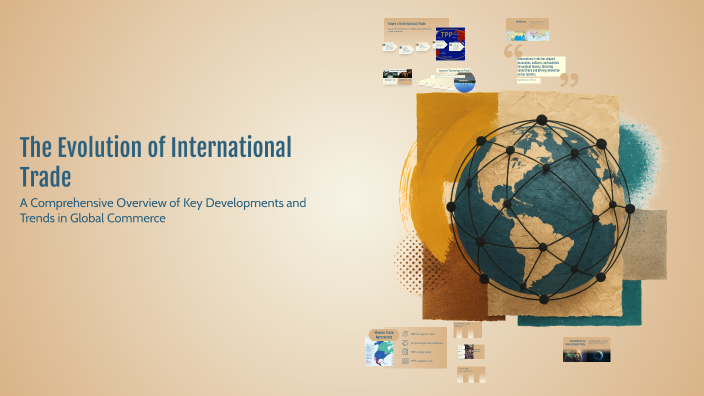Open the 'Impact of Technology on Trade' topic
704x396 pixels.
tap(453, 70)
